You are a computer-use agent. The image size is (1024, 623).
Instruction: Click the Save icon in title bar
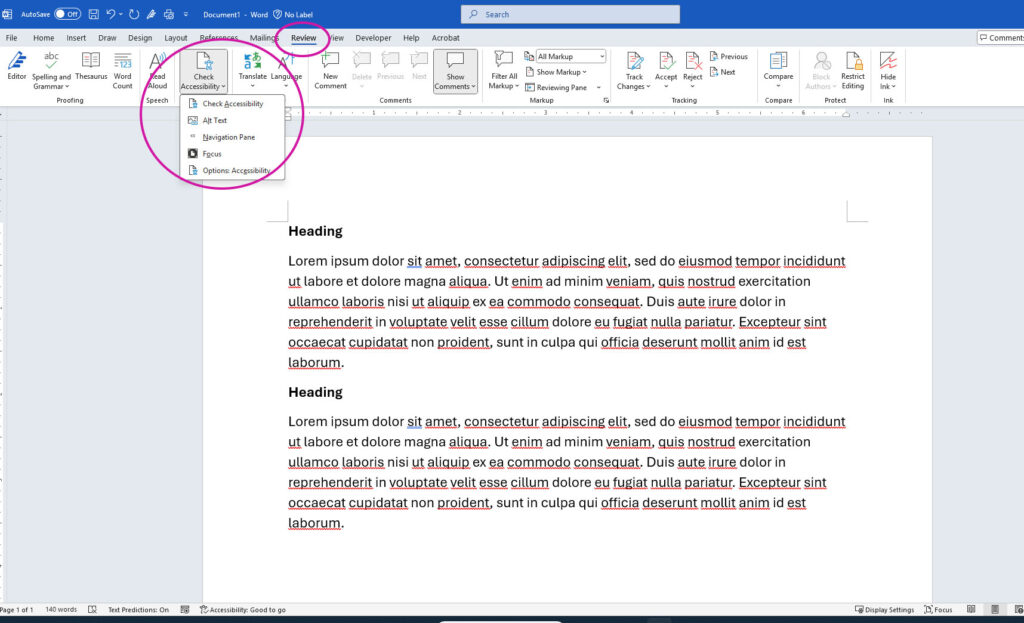tap(93, 14)
